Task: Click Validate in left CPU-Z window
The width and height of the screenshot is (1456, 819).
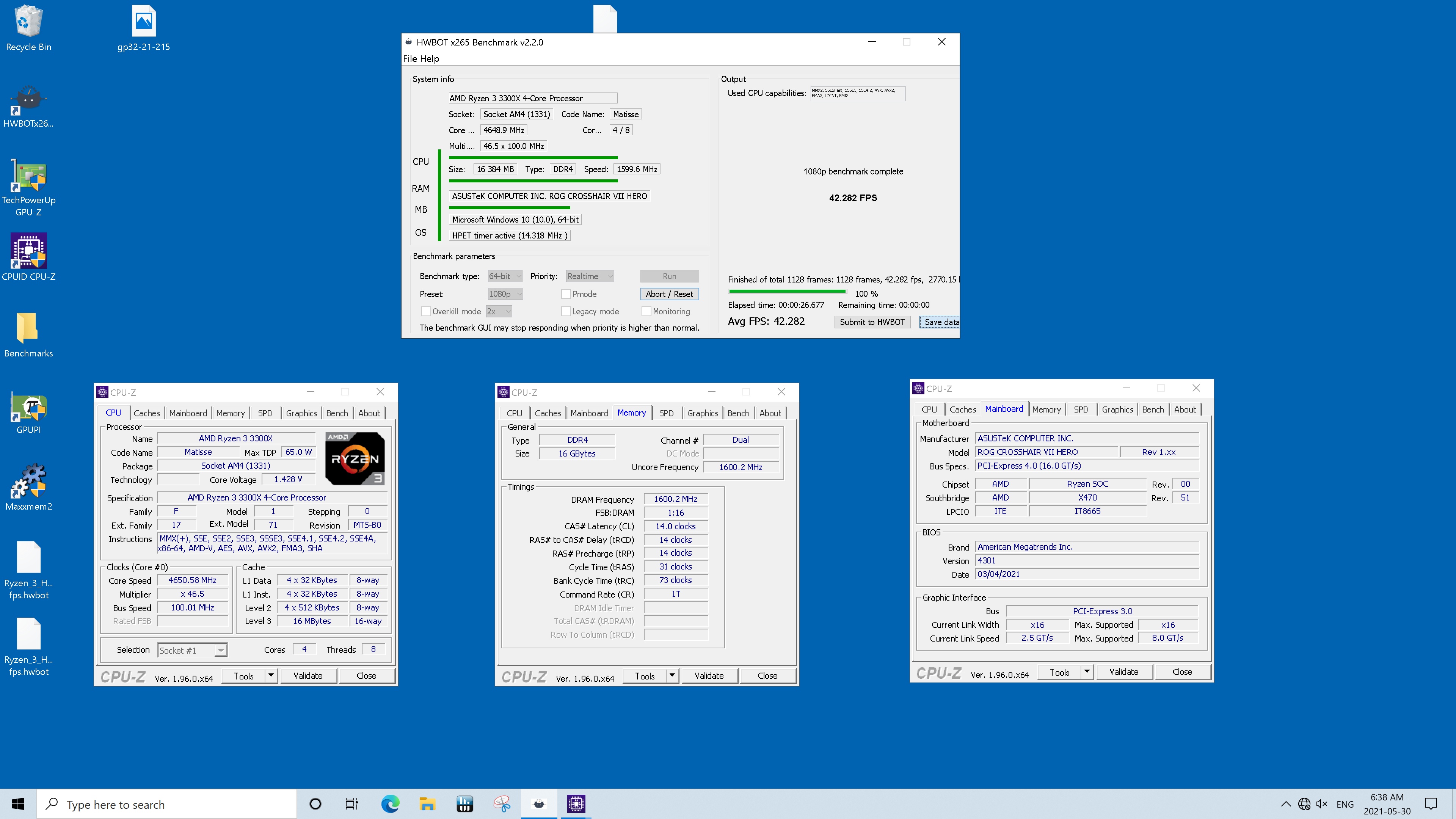Action: 308,675
